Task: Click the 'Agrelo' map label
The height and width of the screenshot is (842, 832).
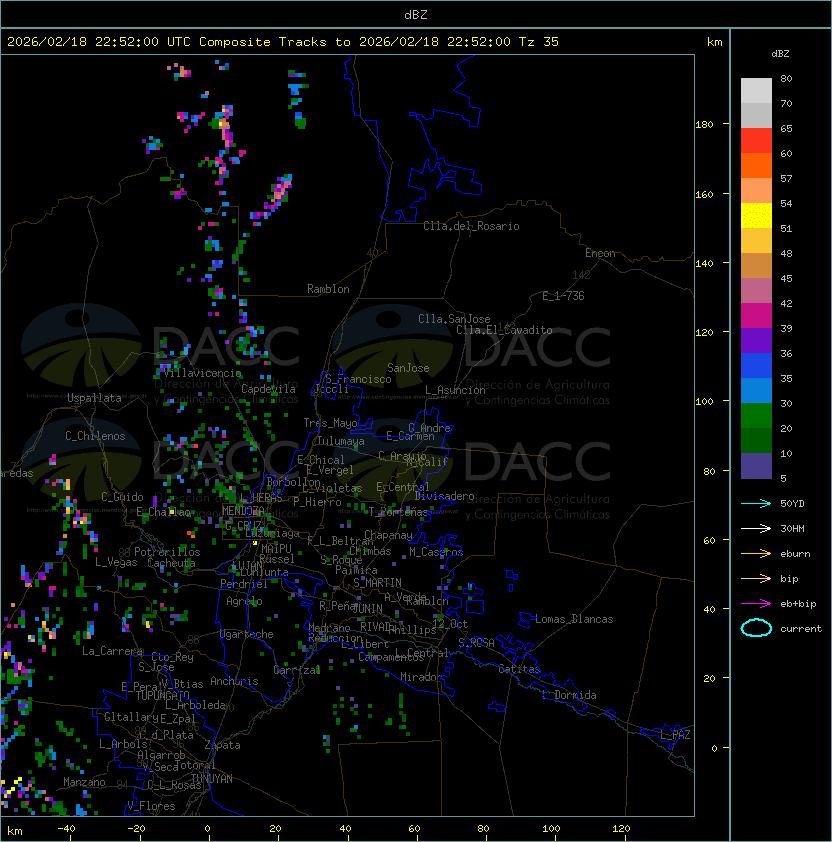Action: 244,601
